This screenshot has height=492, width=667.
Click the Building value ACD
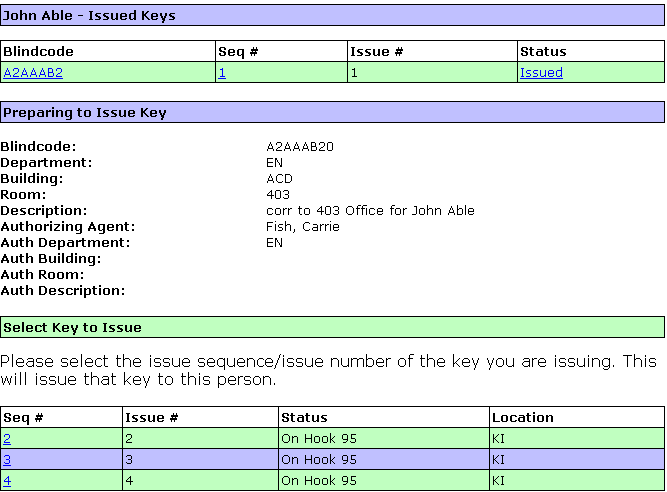(279, 179)
